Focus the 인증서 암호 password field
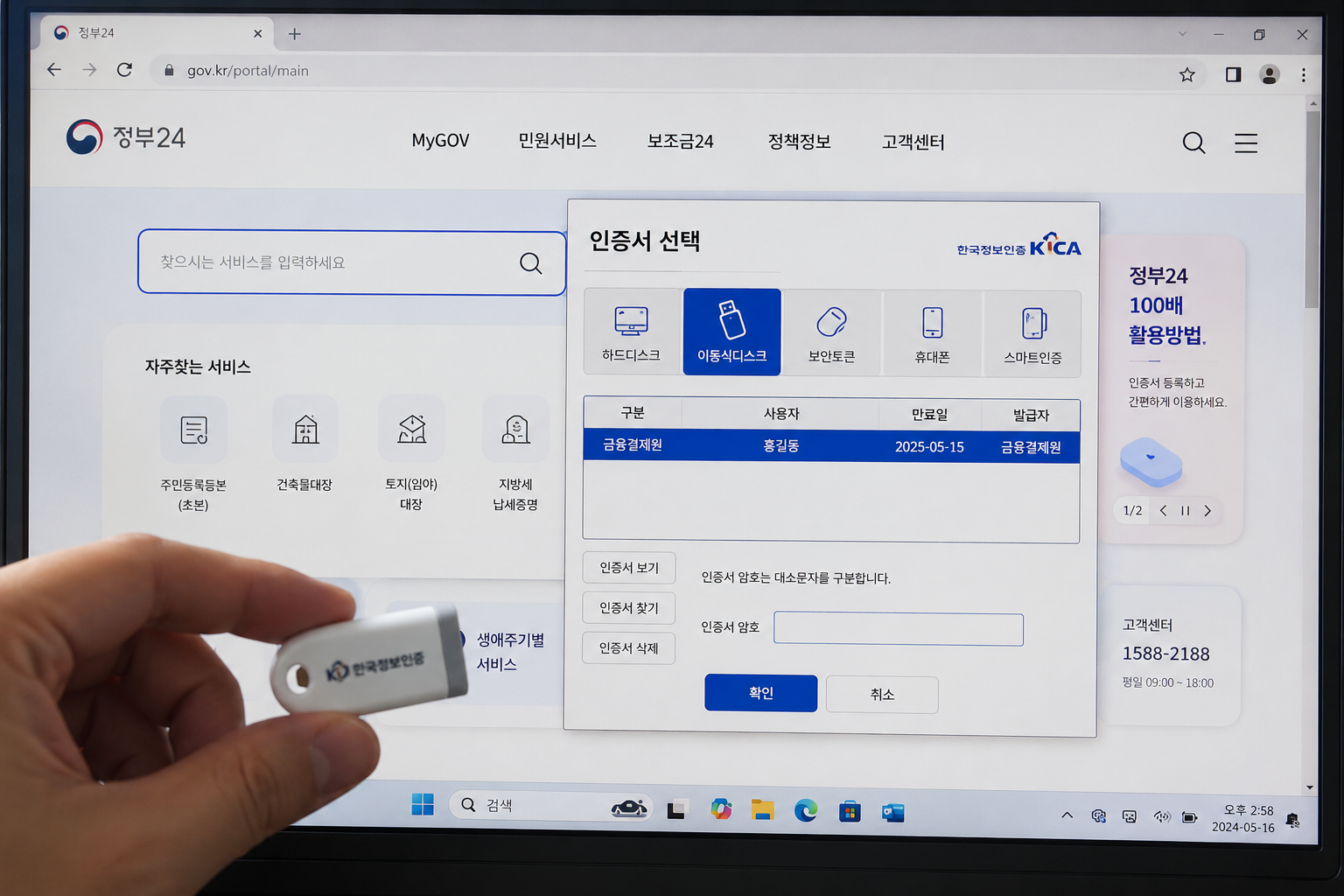 pos(899,629)
